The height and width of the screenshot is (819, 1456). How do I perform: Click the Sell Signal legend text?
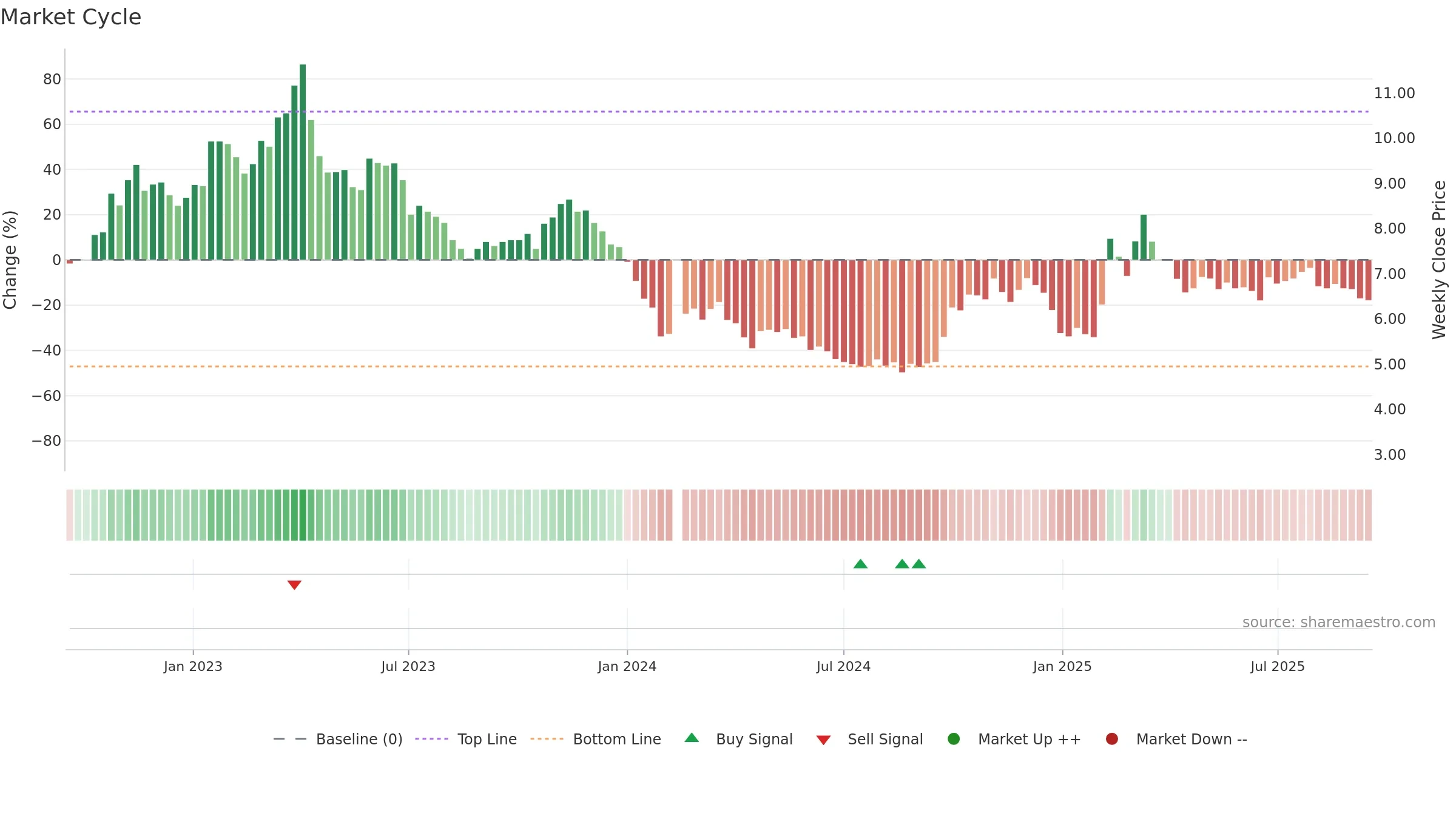point(885,739)
